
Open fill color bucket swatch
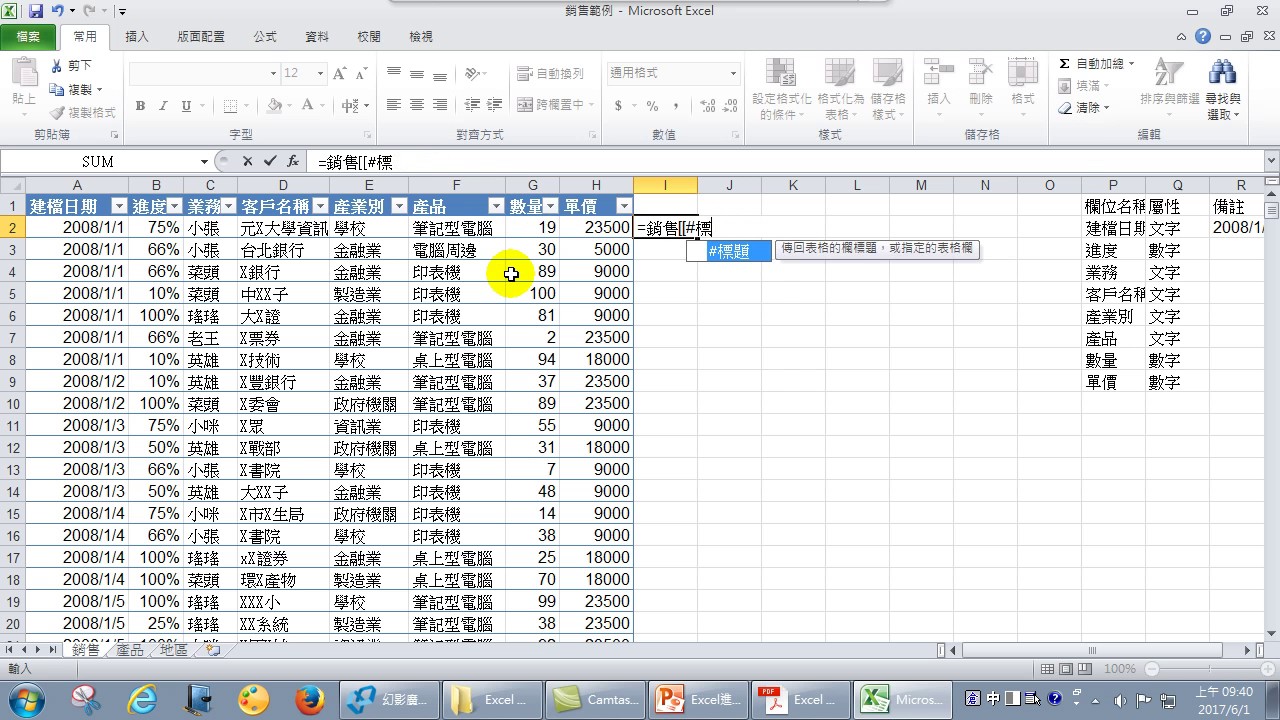275,106
